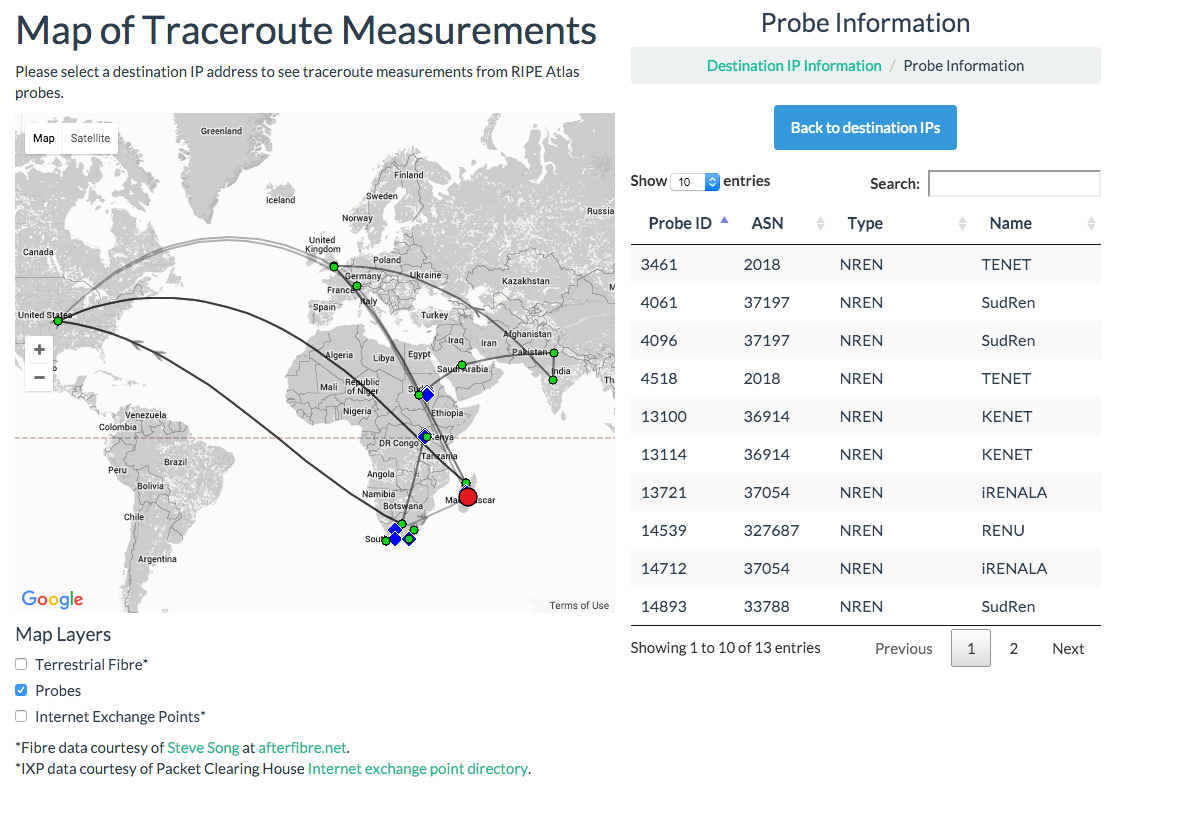Select the row for probe 4518
1199x833 pixels.
tap(866, 379)
